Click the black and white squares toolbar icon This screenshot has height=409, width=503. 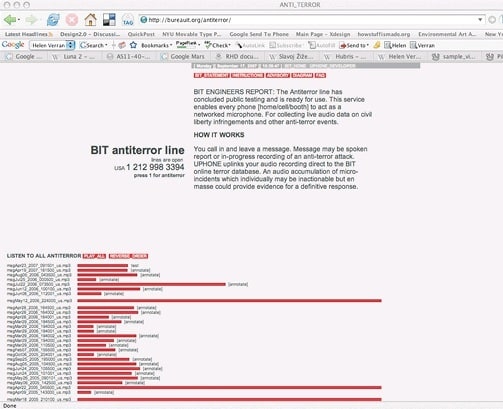[109, 20]
